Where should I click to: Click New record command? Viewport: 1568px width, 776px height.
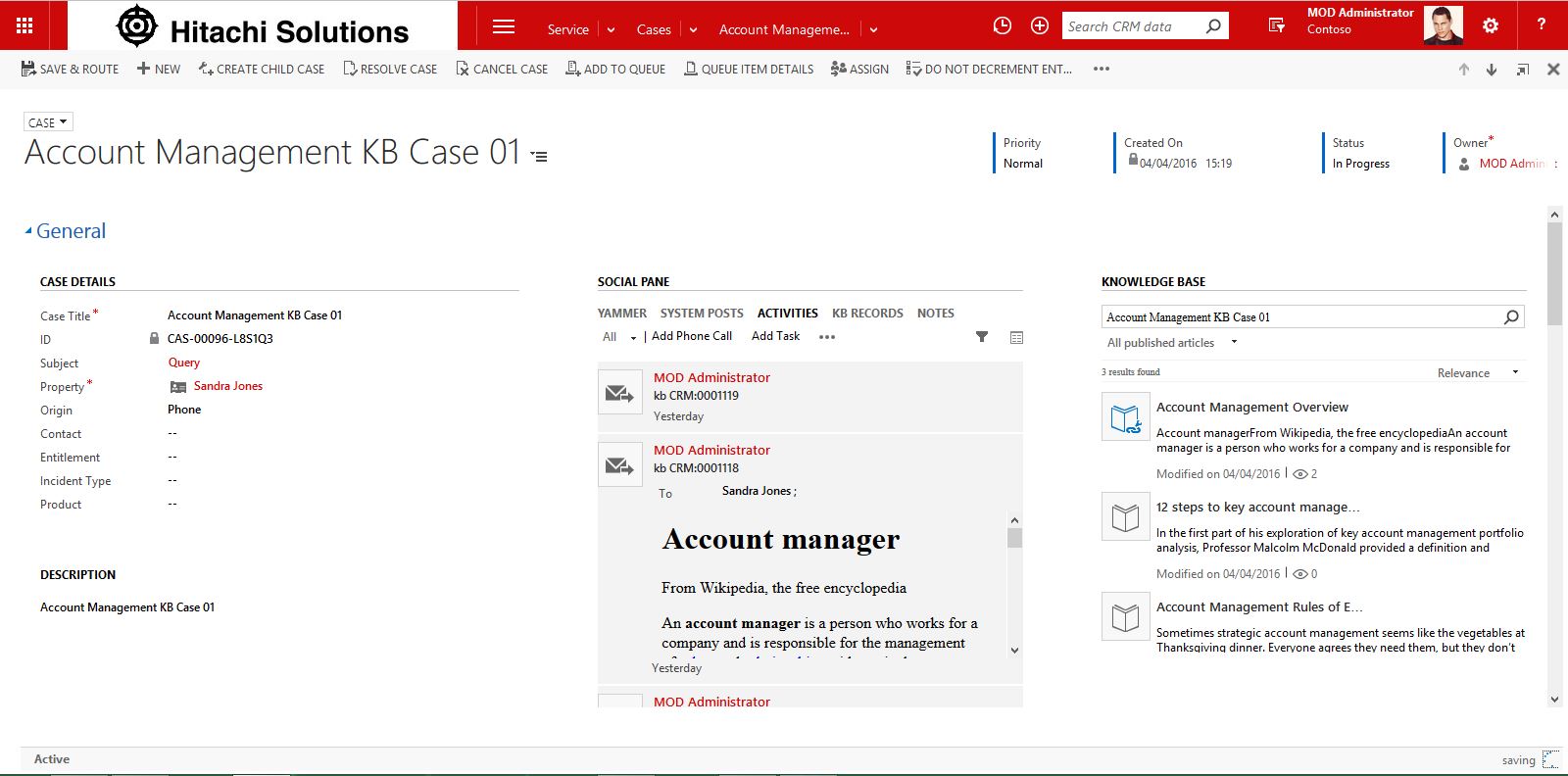(159, 69)
